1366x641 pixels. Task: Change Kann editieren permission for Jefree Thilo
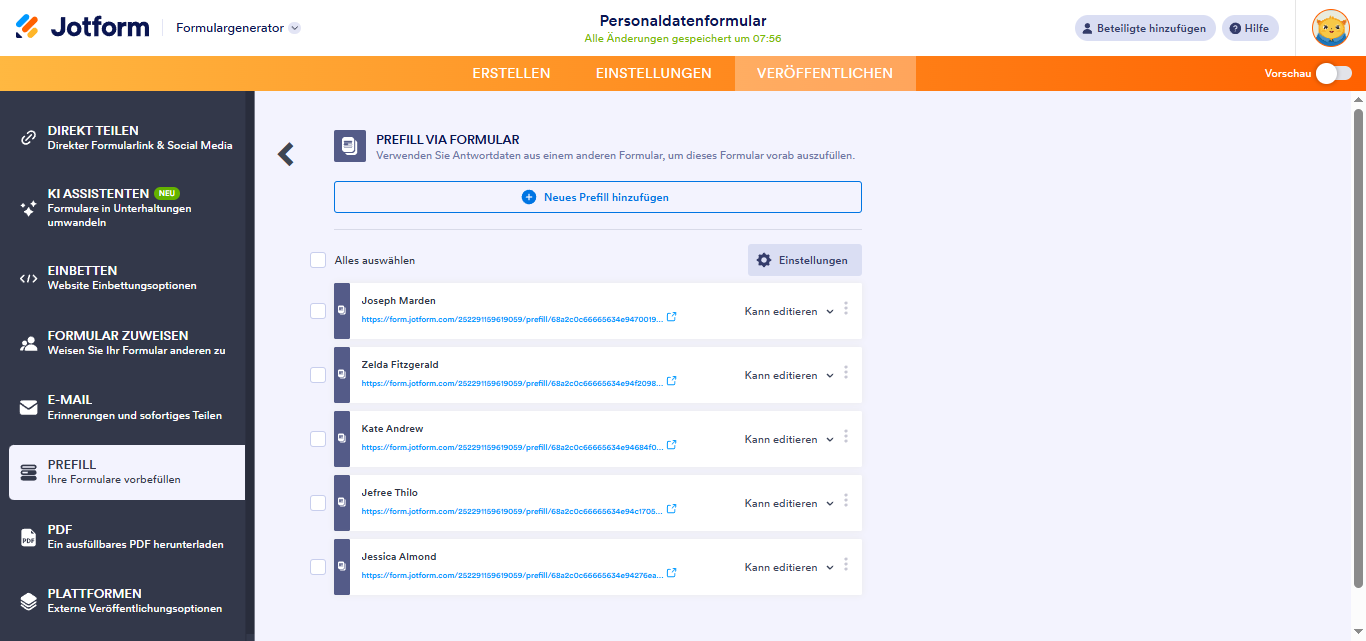789,504
